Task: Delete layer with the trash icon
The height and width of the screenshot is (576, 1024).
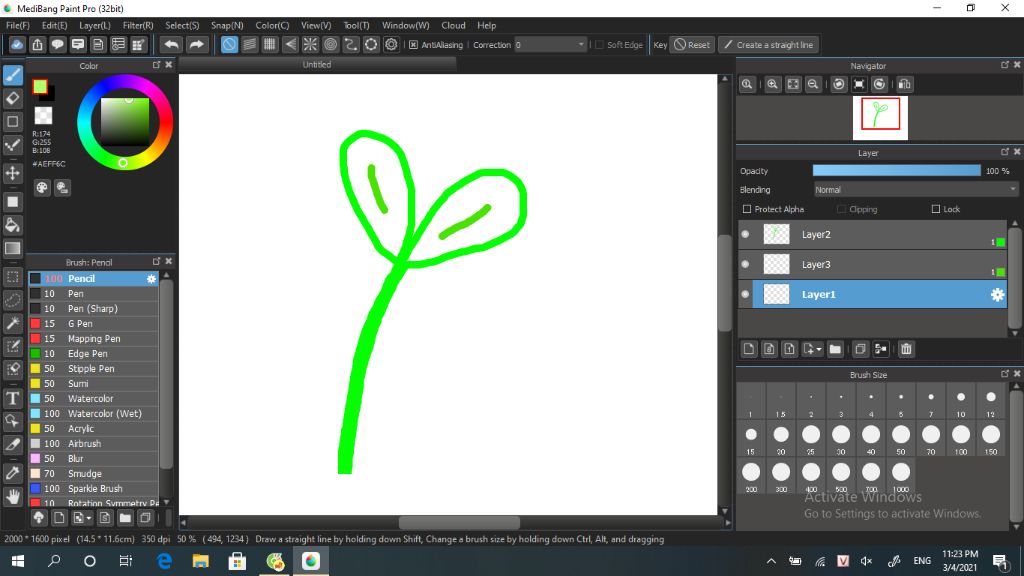Action: (906, 349)
